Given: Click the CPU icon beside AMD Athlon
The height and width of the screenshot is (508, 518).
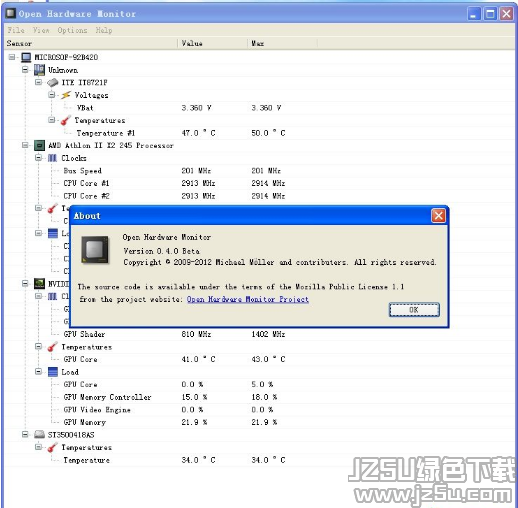Looking at the screenshot, I should [x=39, y=145].
